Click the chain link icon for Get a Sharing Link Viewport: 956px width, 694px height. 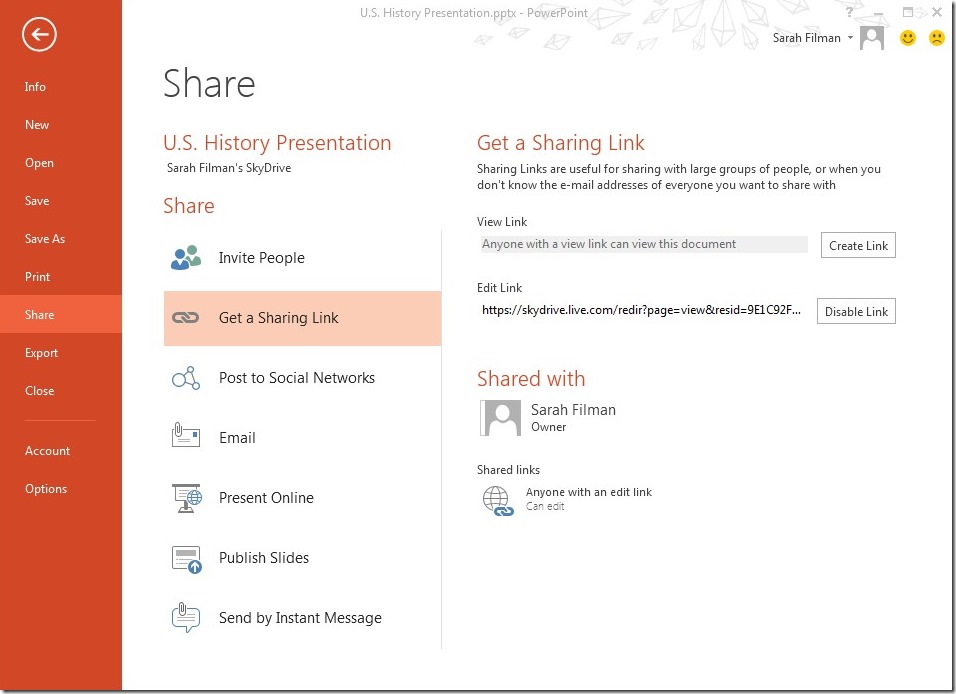(185, 317)
